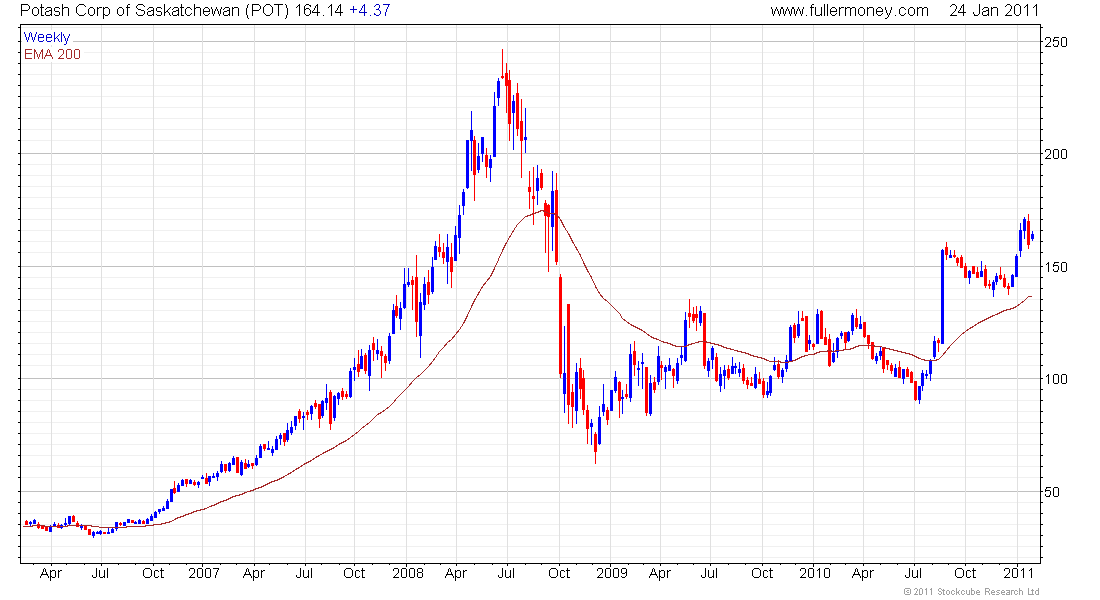Viewport: 1100px width, 600px height.
Task: Click the 200 price axis label
Action: 1056,154
